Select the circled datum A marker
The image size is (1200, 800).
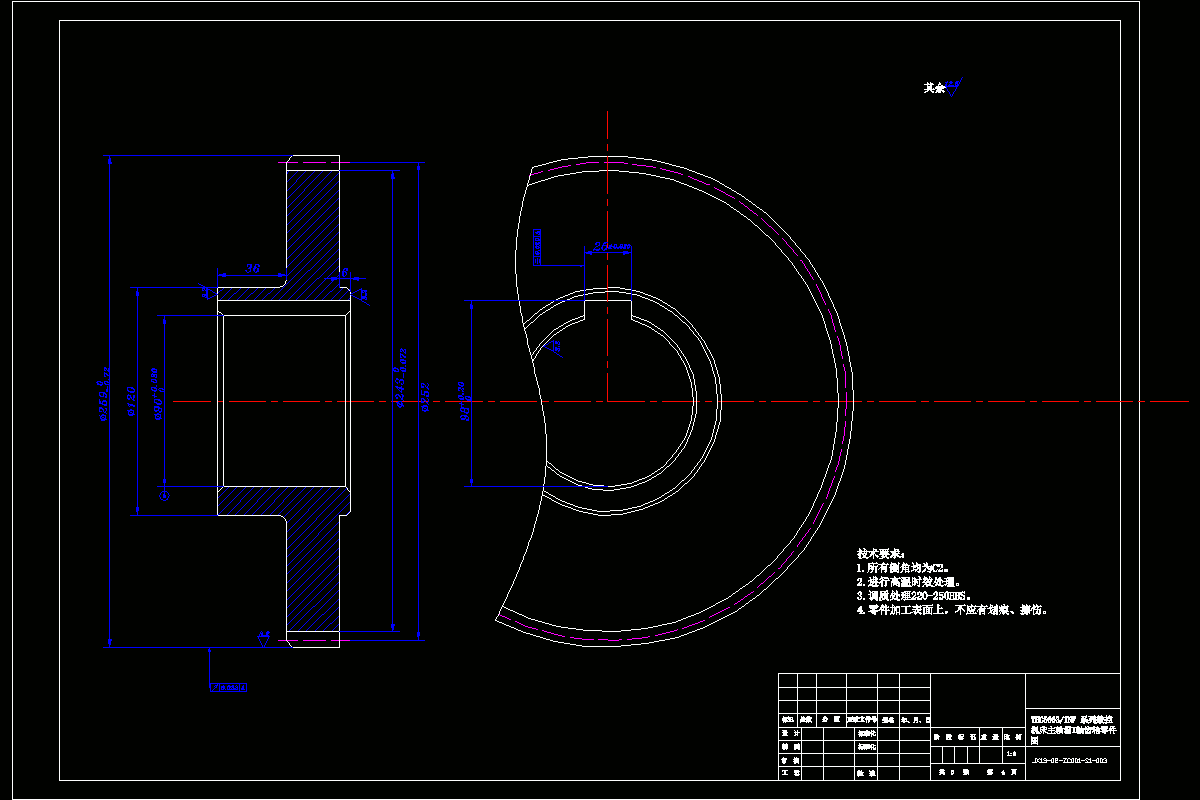[x=164, y=496]
